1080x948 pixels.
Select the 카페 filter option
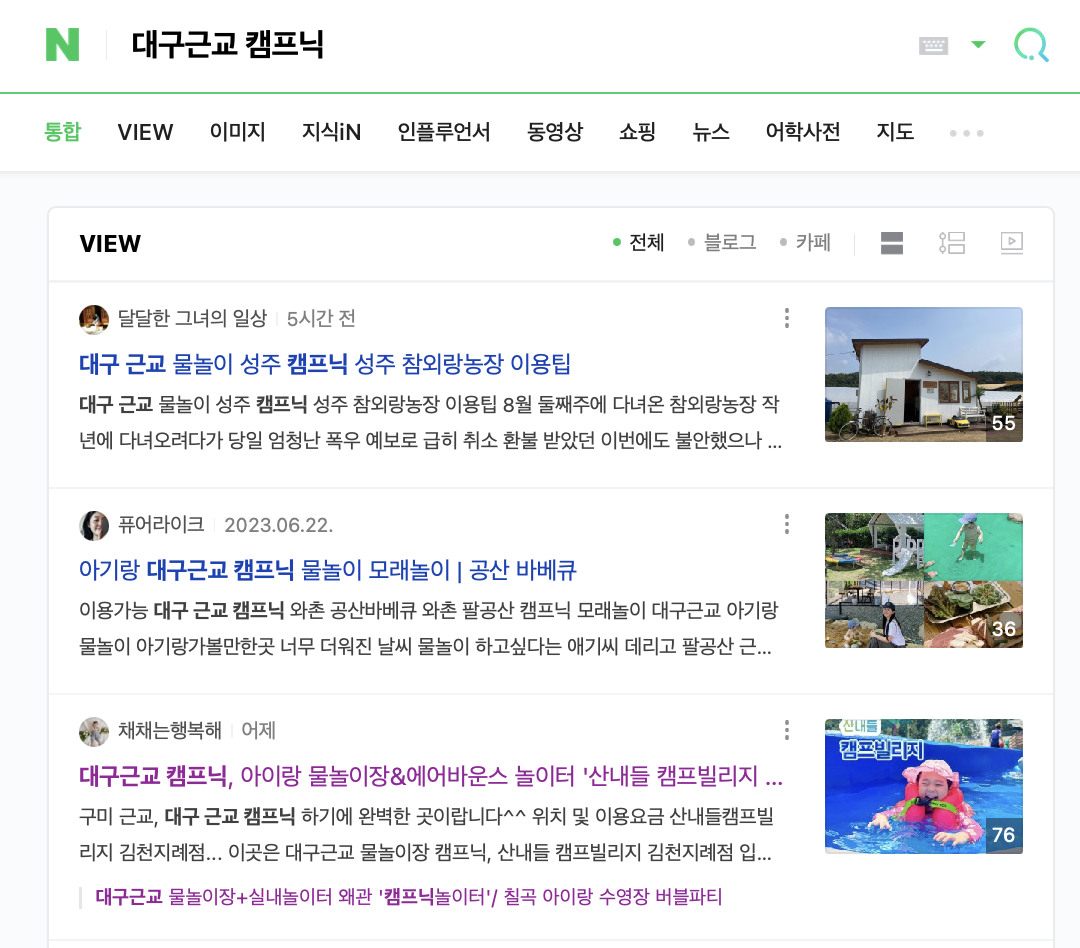(805, 243)
